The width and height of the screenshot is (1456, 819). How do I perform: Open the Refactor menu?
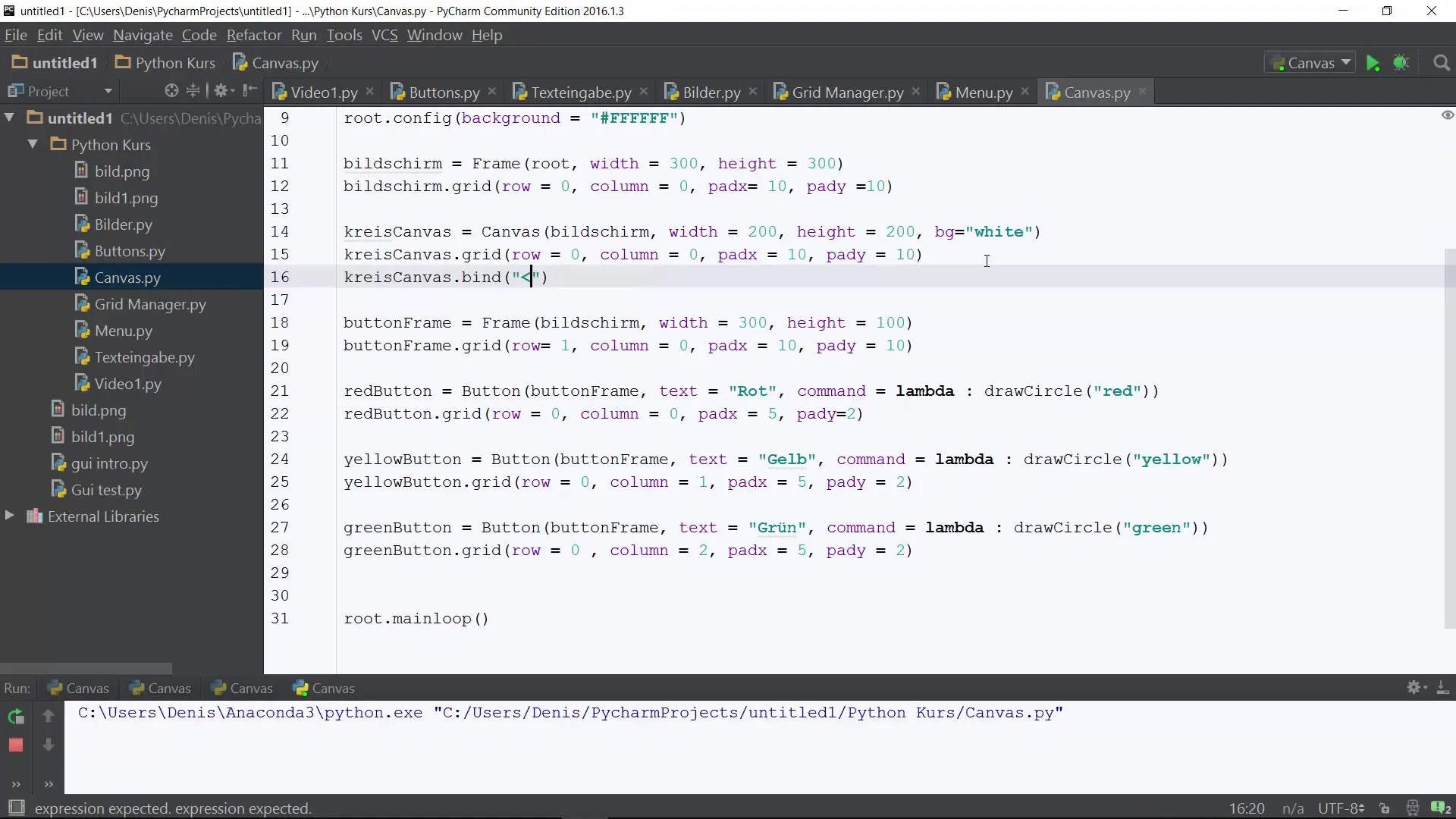254,35
